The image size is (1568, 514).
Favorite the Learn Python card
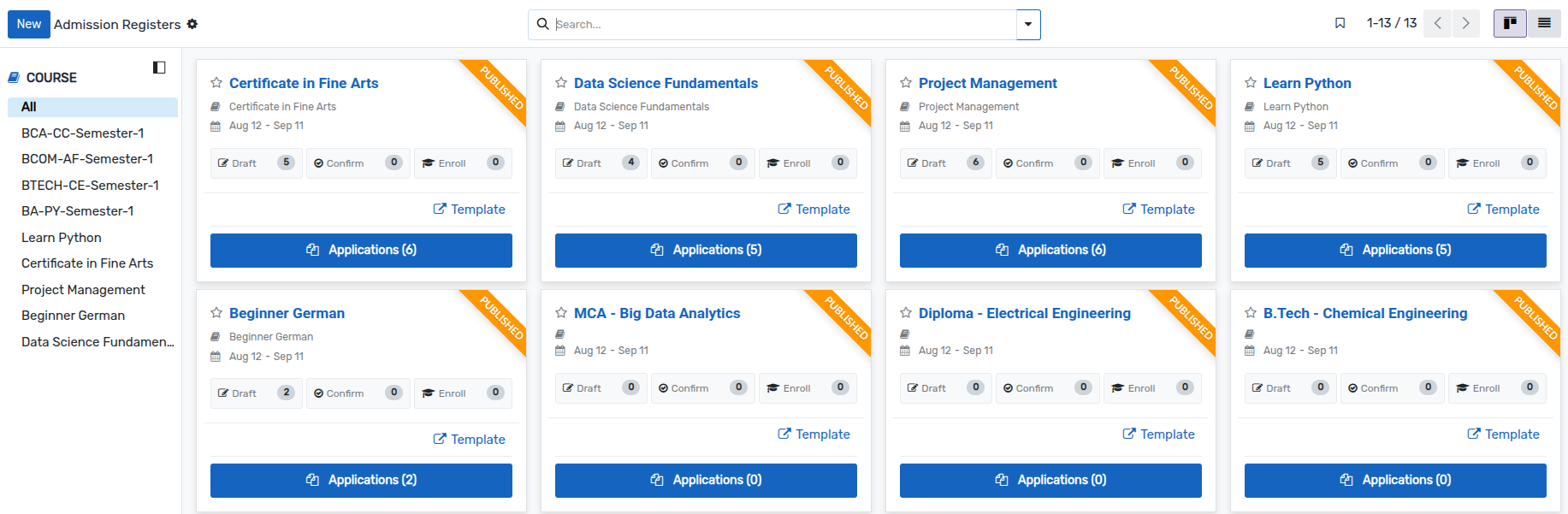[x=1251, y=83]
